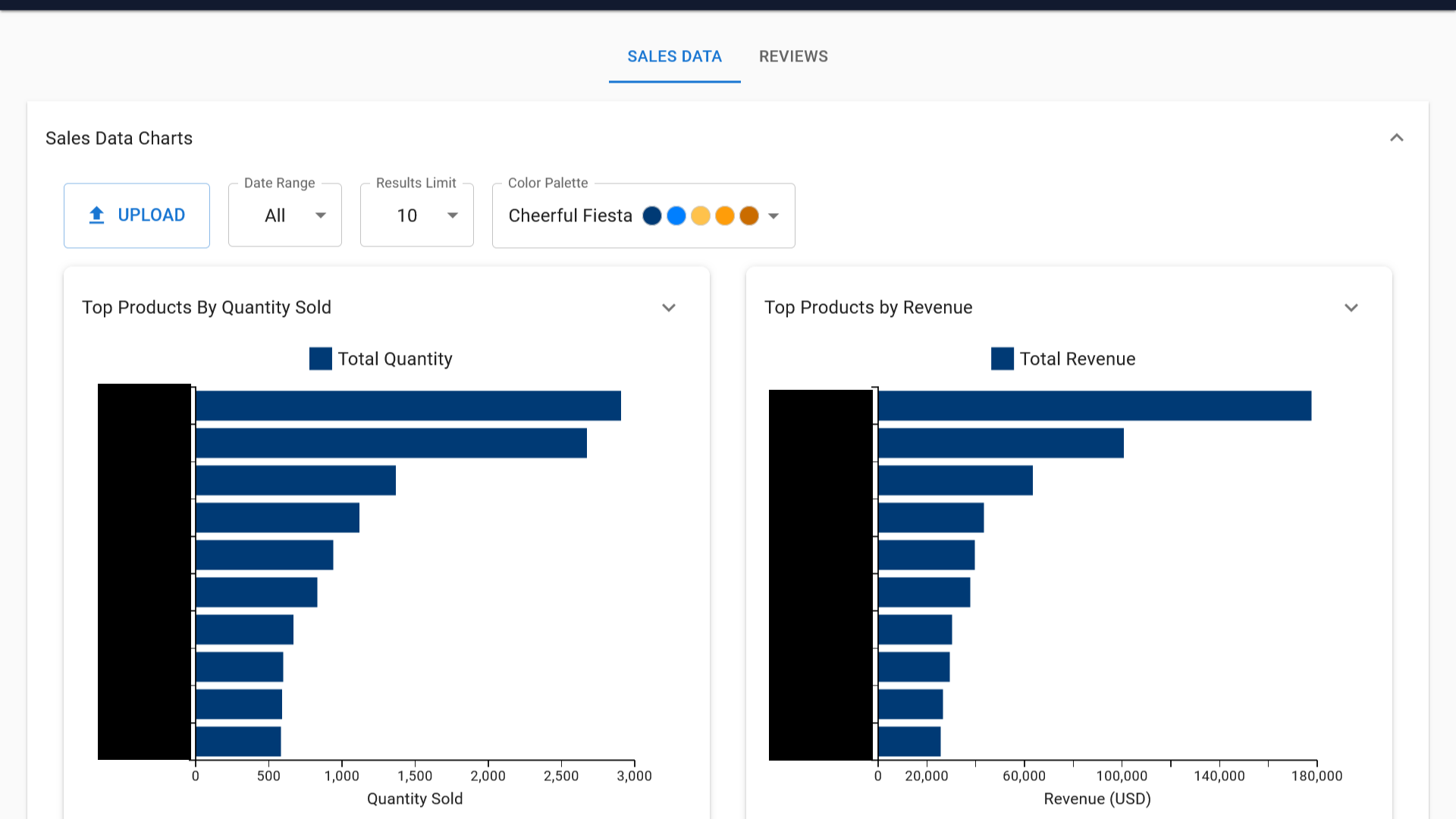
Task: Click the 'Top Products by Revenue' title
Action: (x=868, y=307)
